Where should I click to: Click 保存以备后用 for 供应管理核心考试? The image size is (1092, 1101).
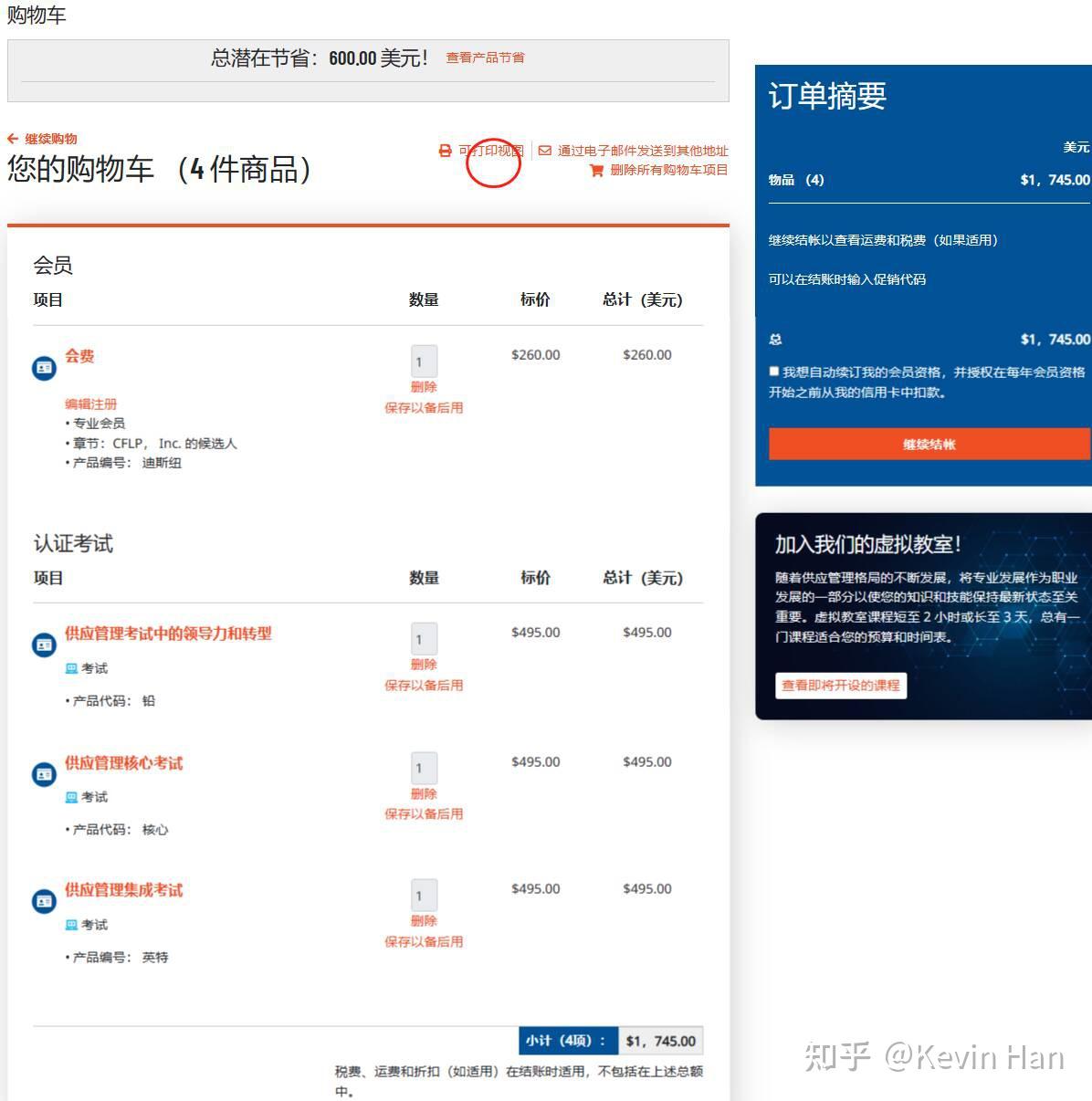pyautogui.click(x=424, y=814)
